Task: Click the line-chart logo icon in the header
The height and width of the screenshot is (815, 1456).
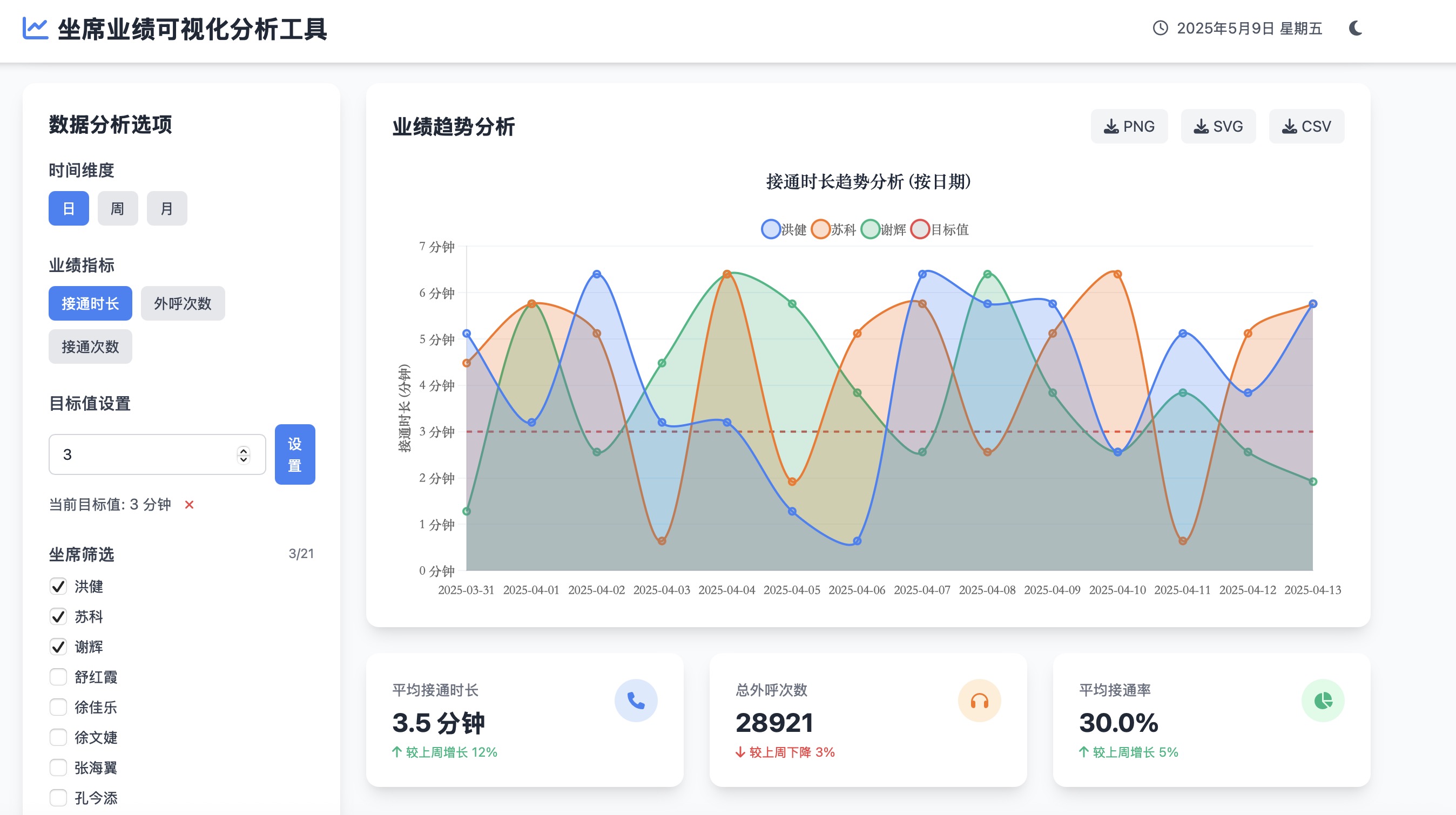Action: coord(35,28)
